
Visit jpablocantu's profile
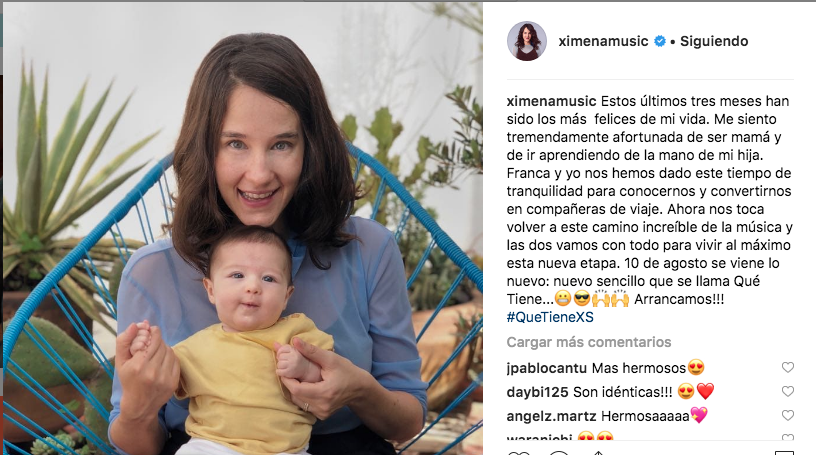pyautogui.click(x=546, y=368)
